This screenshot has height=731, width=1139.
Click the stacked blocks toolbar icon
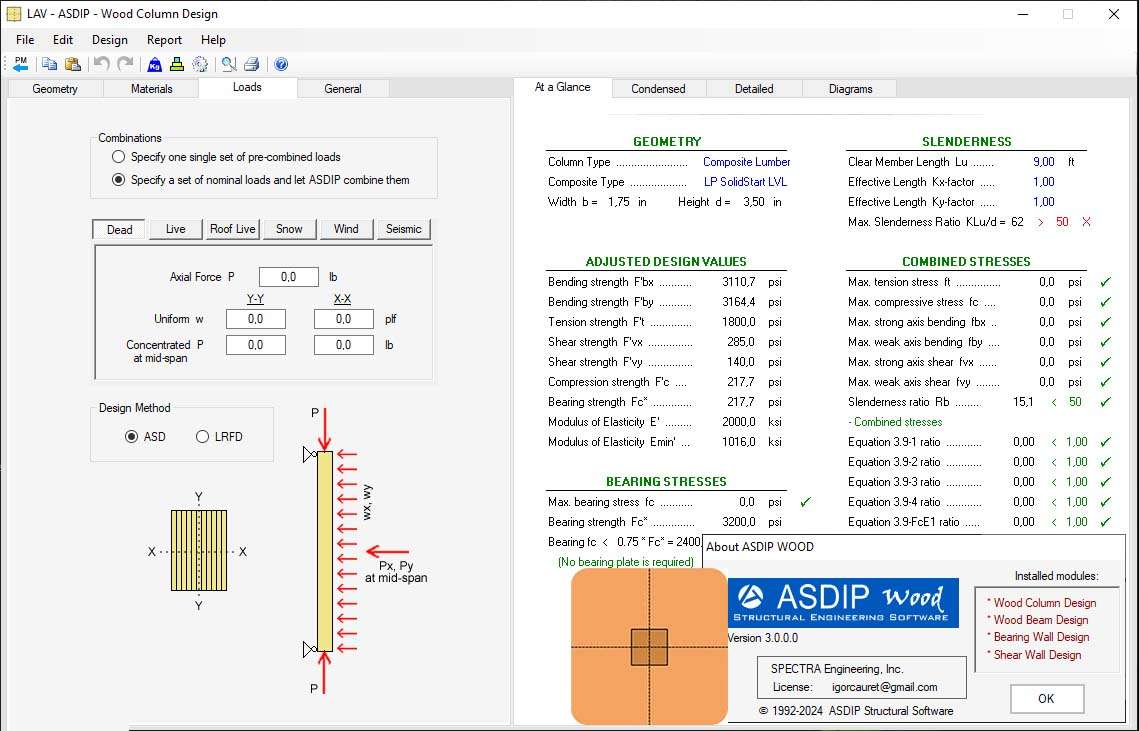(x=177, y=64)
